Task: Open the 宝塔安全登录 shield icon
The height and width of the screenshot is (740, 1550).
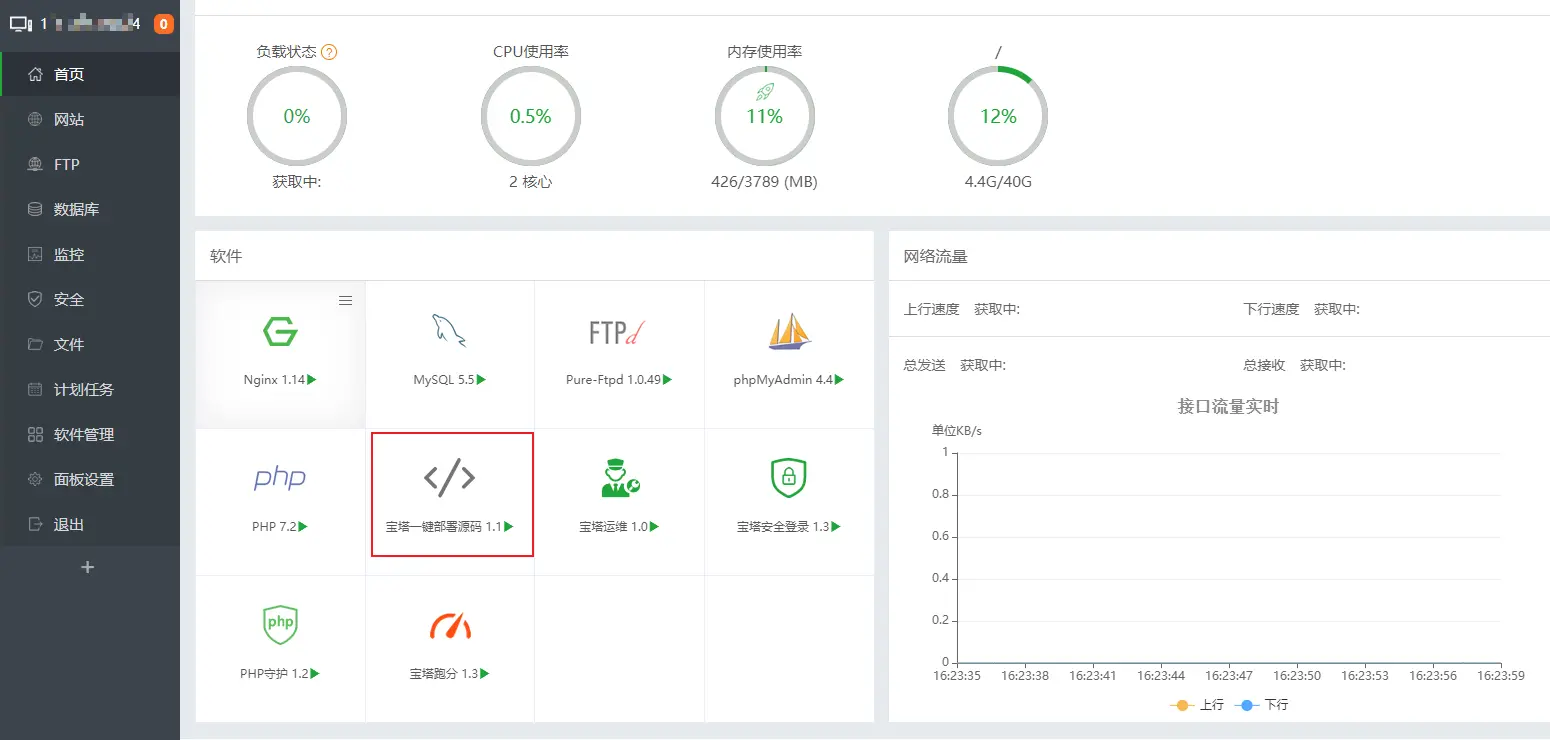Action: point(789,478)
